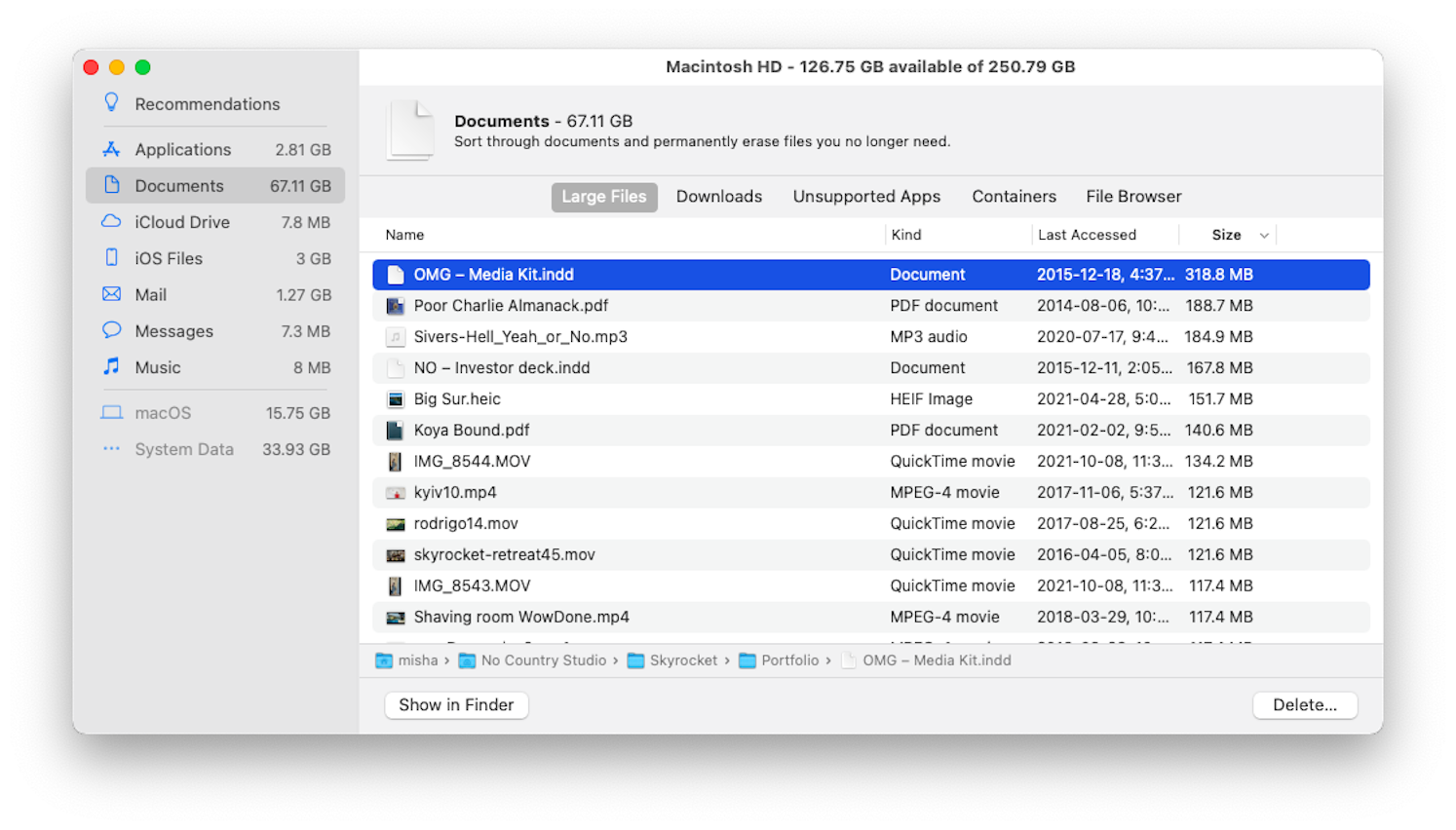Viewport: 1456px width, 830px height.
Task: Open the Containers tab
Action: pyautogui.click(x=1014, y=197)
